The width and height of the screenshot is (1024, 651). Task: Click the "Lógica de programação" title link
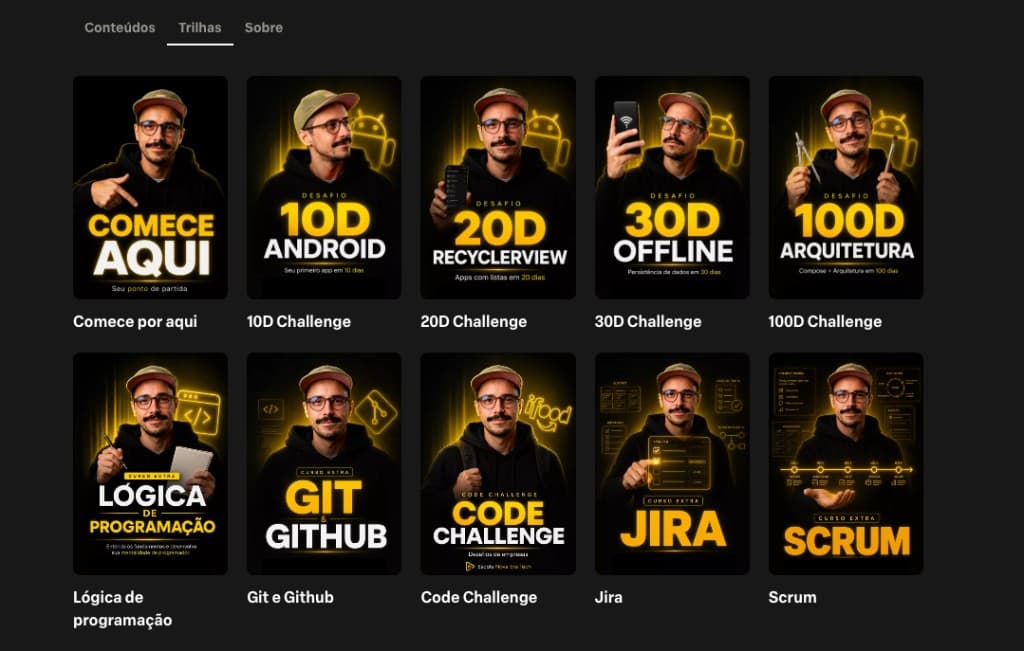pyautogui.click(x=123, y=609)
